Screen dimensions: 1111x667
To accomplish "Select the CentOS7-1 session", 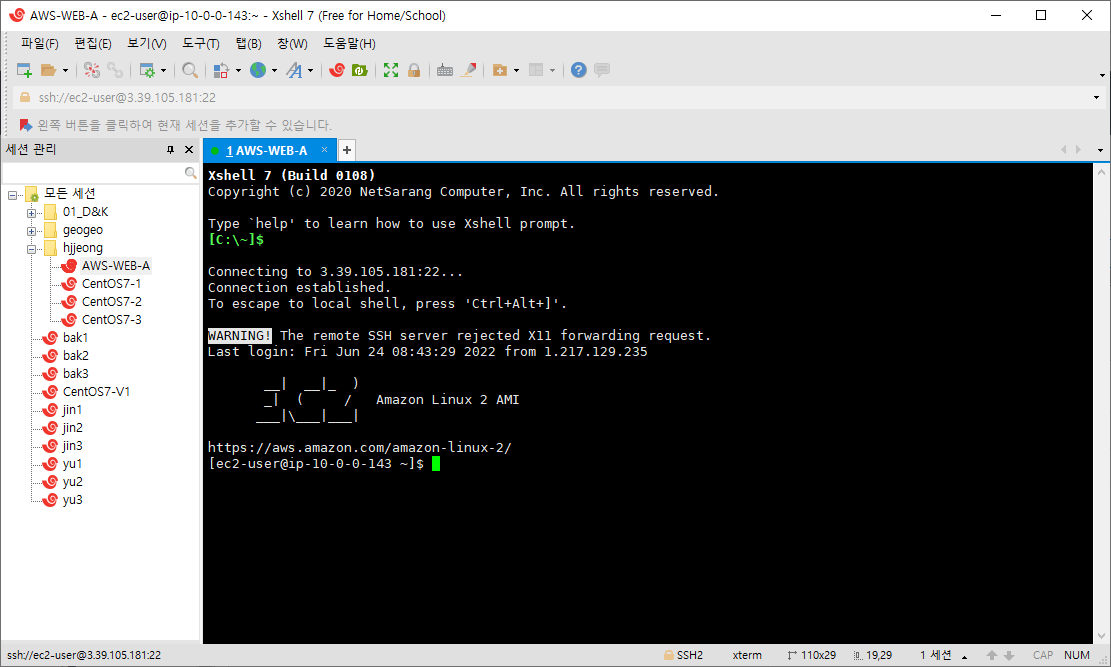I will coord(111,284).
